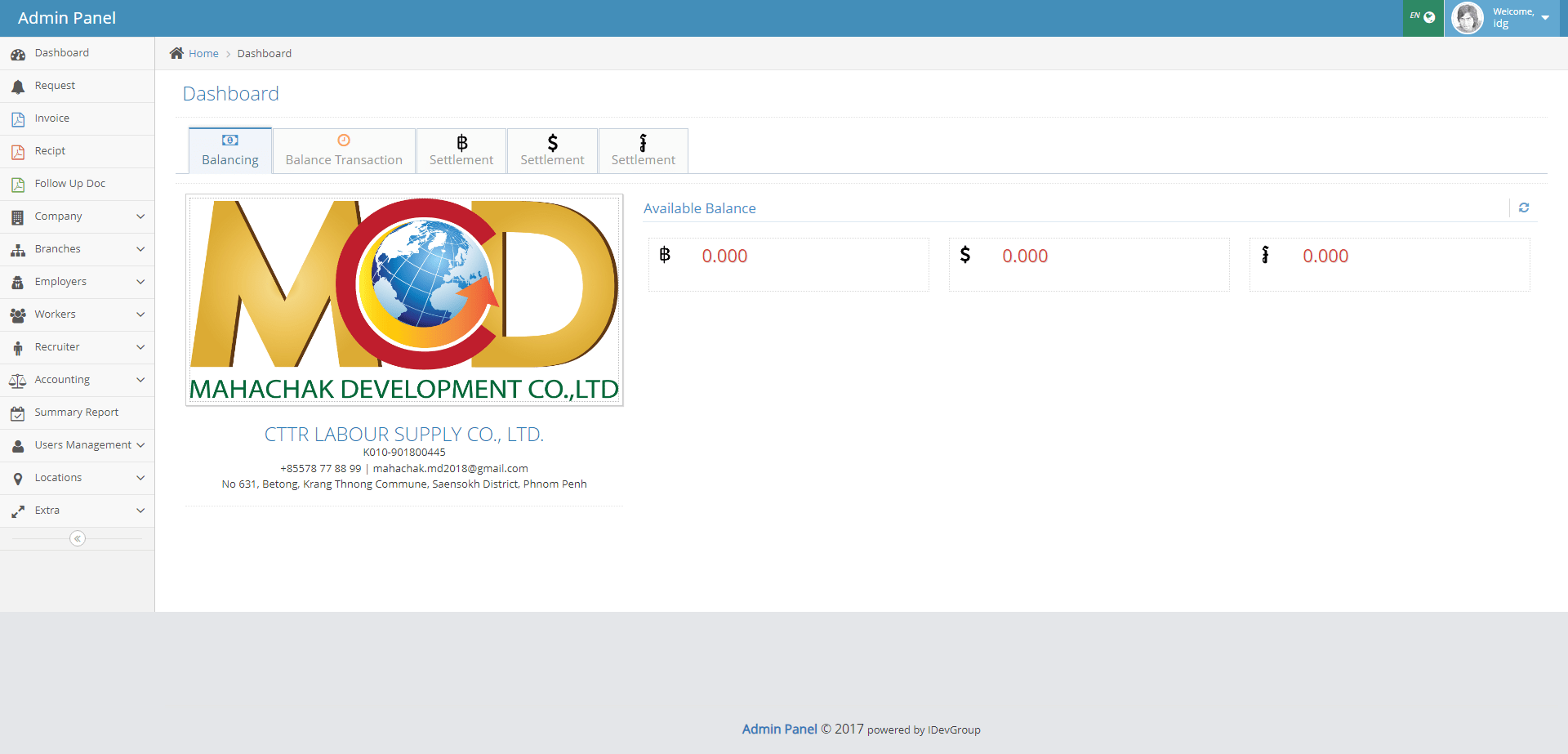1568x754 pixels.
Task: Expand the Users Management submenu chevron
Action: click(140, 445)
